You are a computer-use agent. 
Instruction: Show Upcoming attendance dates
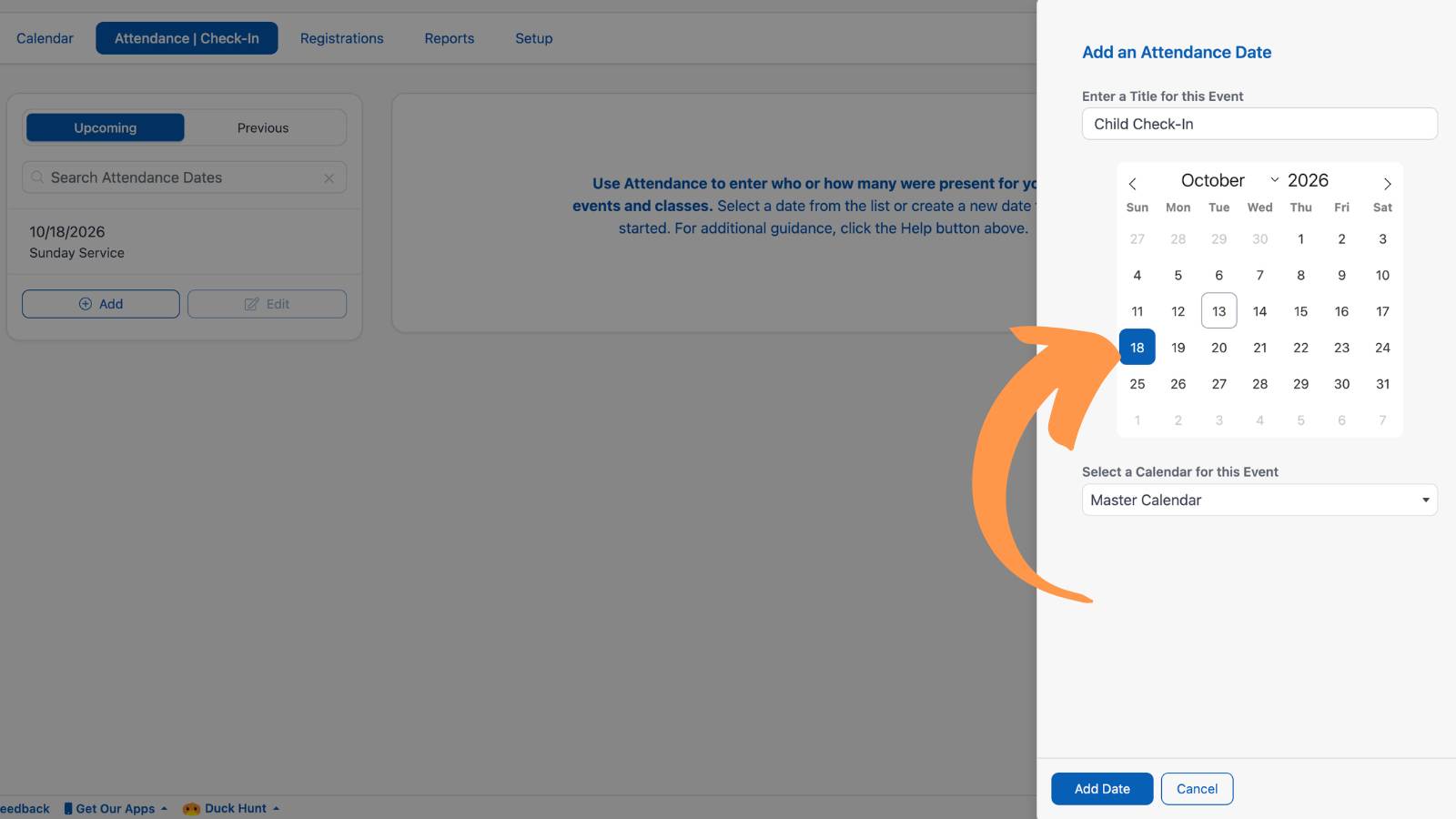(106, 127)
